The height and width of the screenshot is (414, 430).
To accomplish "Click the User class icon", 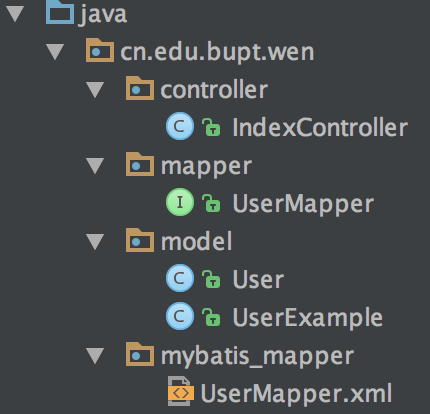I will pyautogui.click(x=180, y=278).
